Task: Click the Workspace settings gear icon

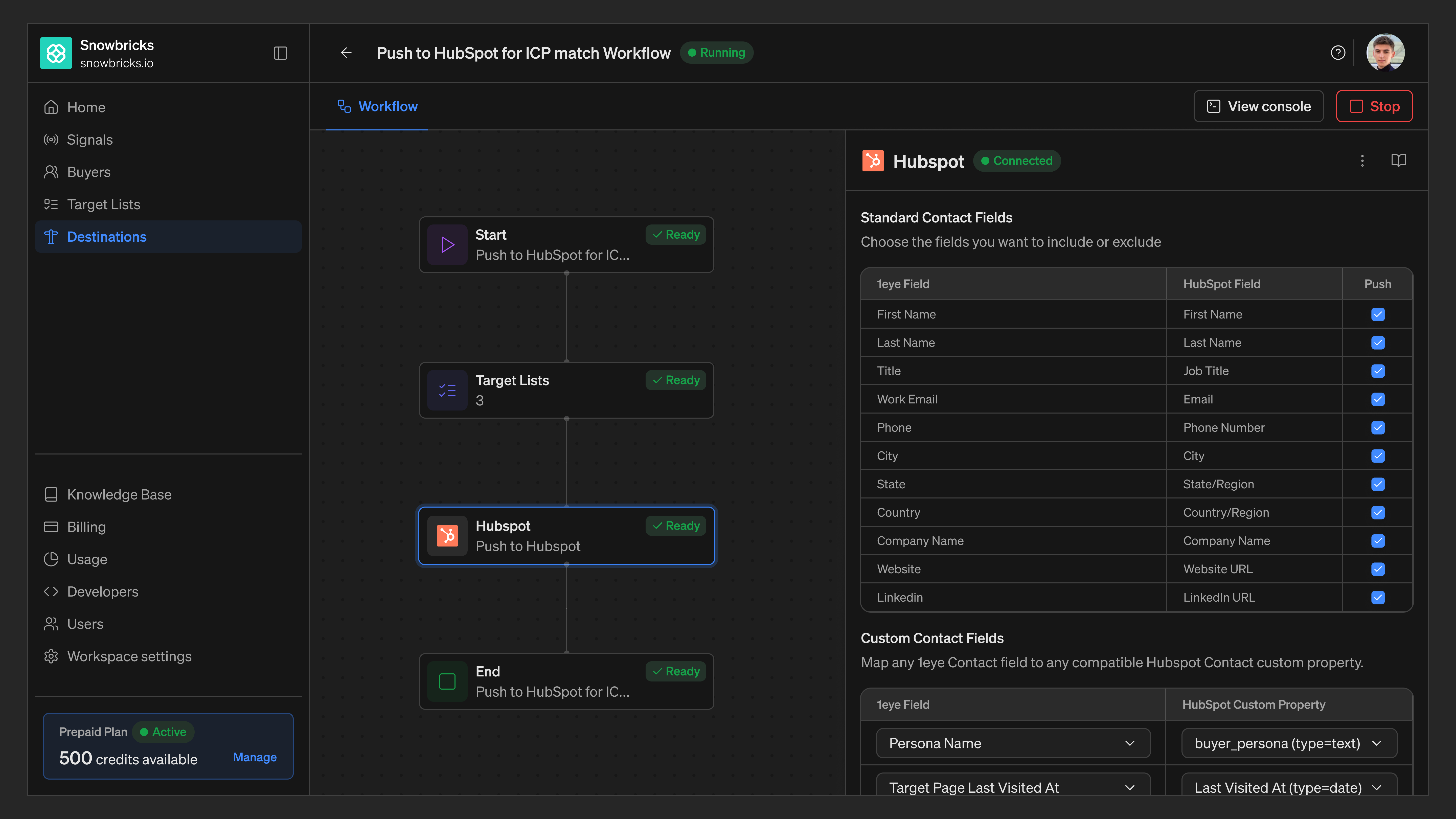Action: (51, 656)
